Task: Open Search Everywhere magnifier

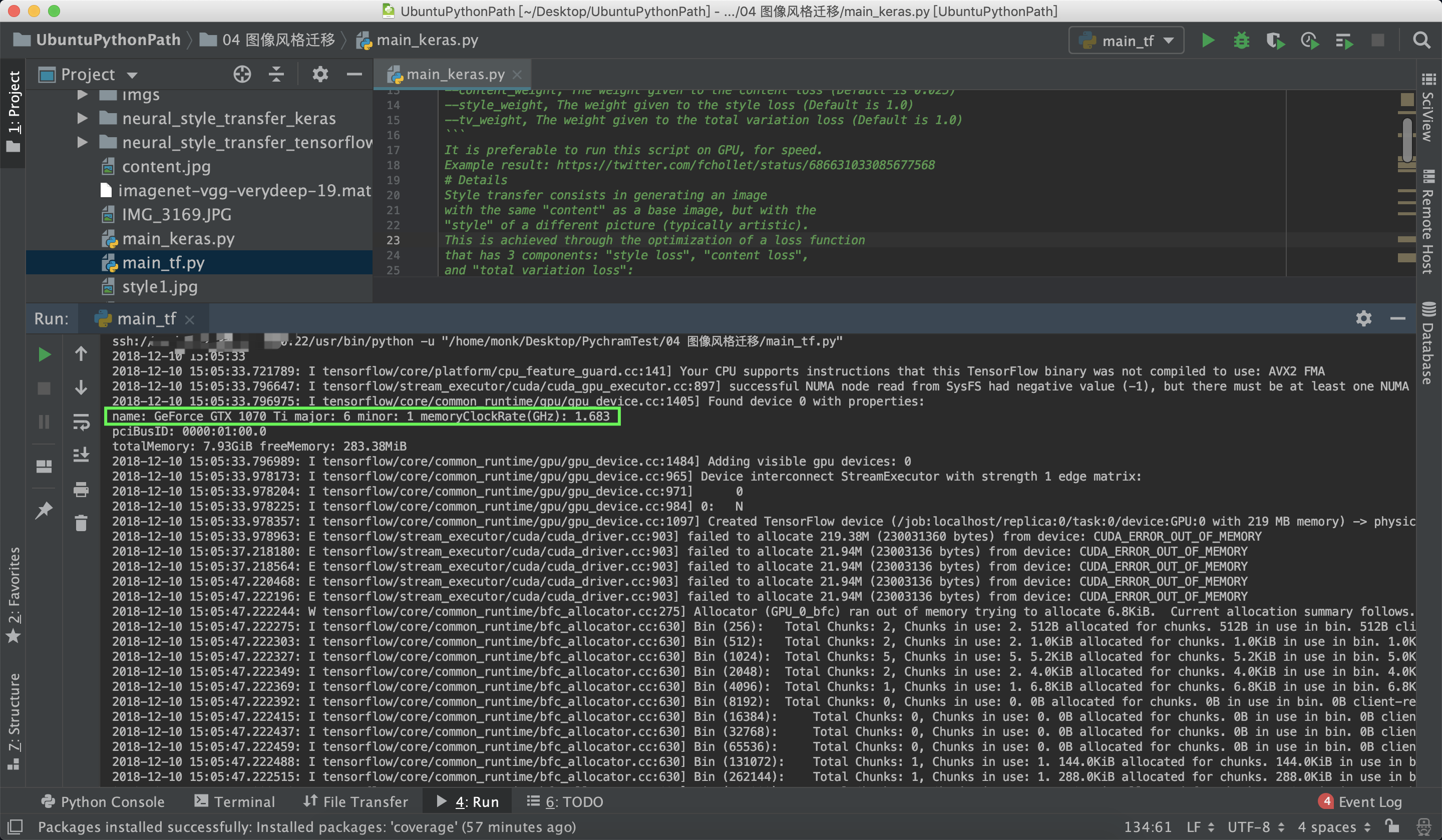Action: point(1421,41)
